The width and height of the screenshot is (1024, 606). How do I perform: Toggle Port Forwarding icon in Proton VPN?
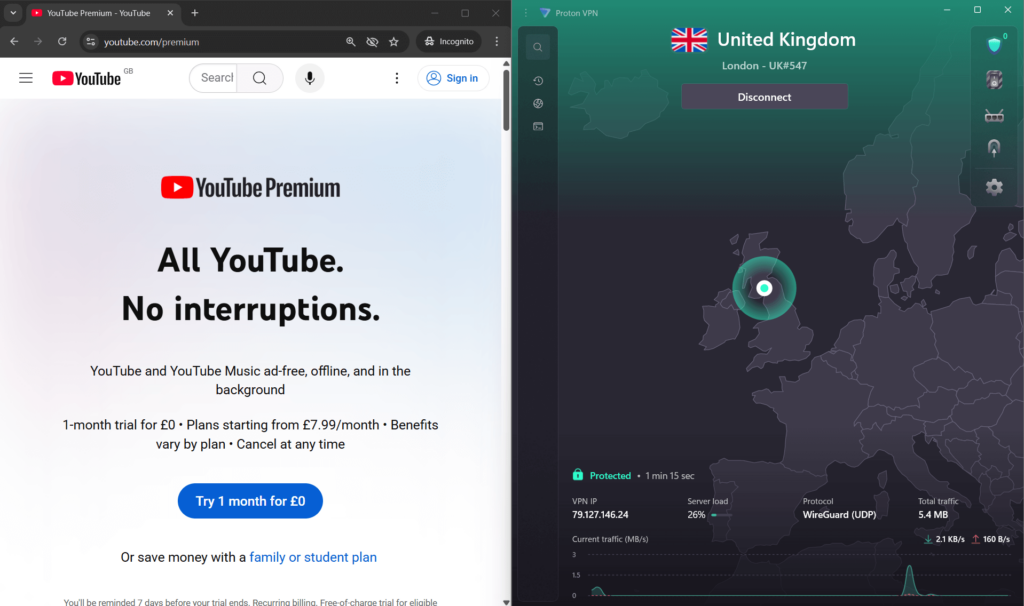pos(994,116)
